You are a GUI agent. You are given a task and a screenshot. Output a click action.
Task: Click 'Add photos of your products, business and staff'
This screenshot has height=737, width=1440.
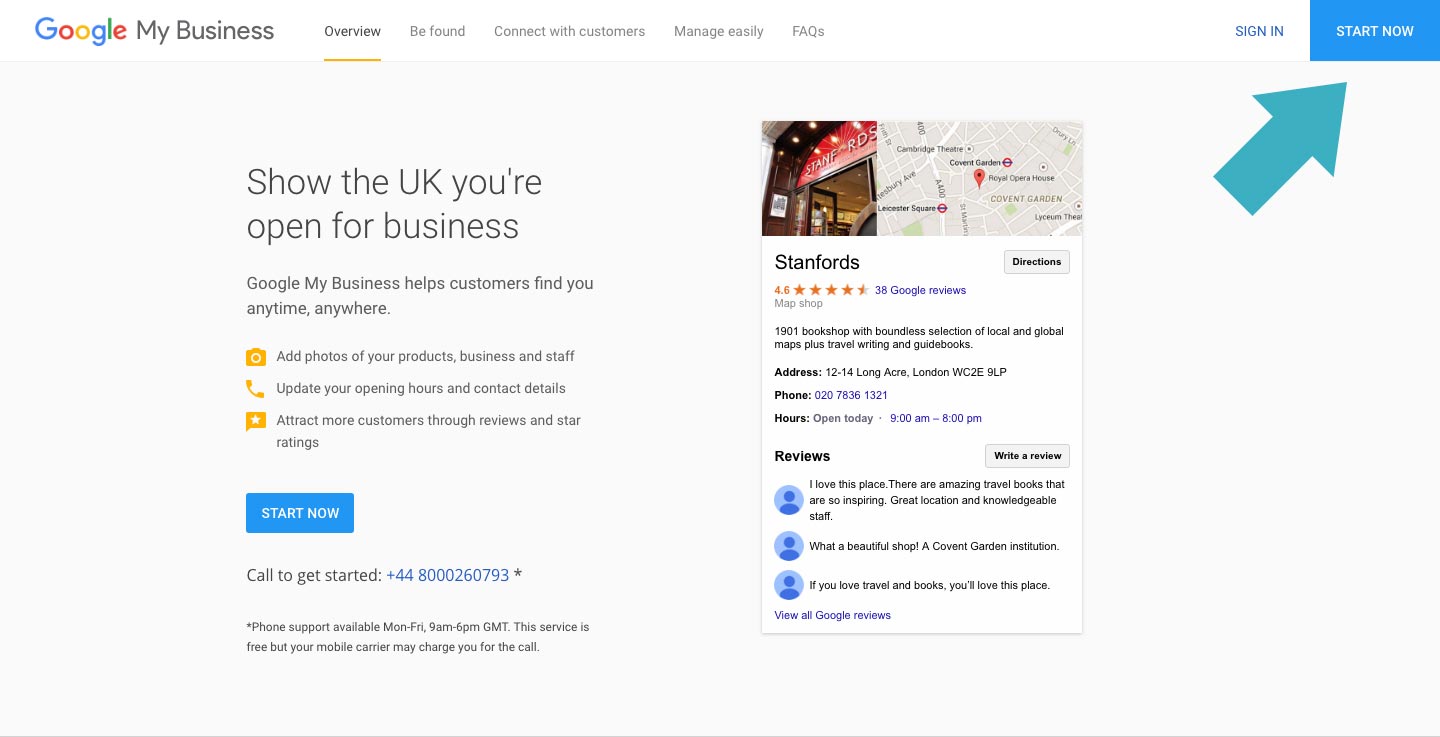pos(426,356)
